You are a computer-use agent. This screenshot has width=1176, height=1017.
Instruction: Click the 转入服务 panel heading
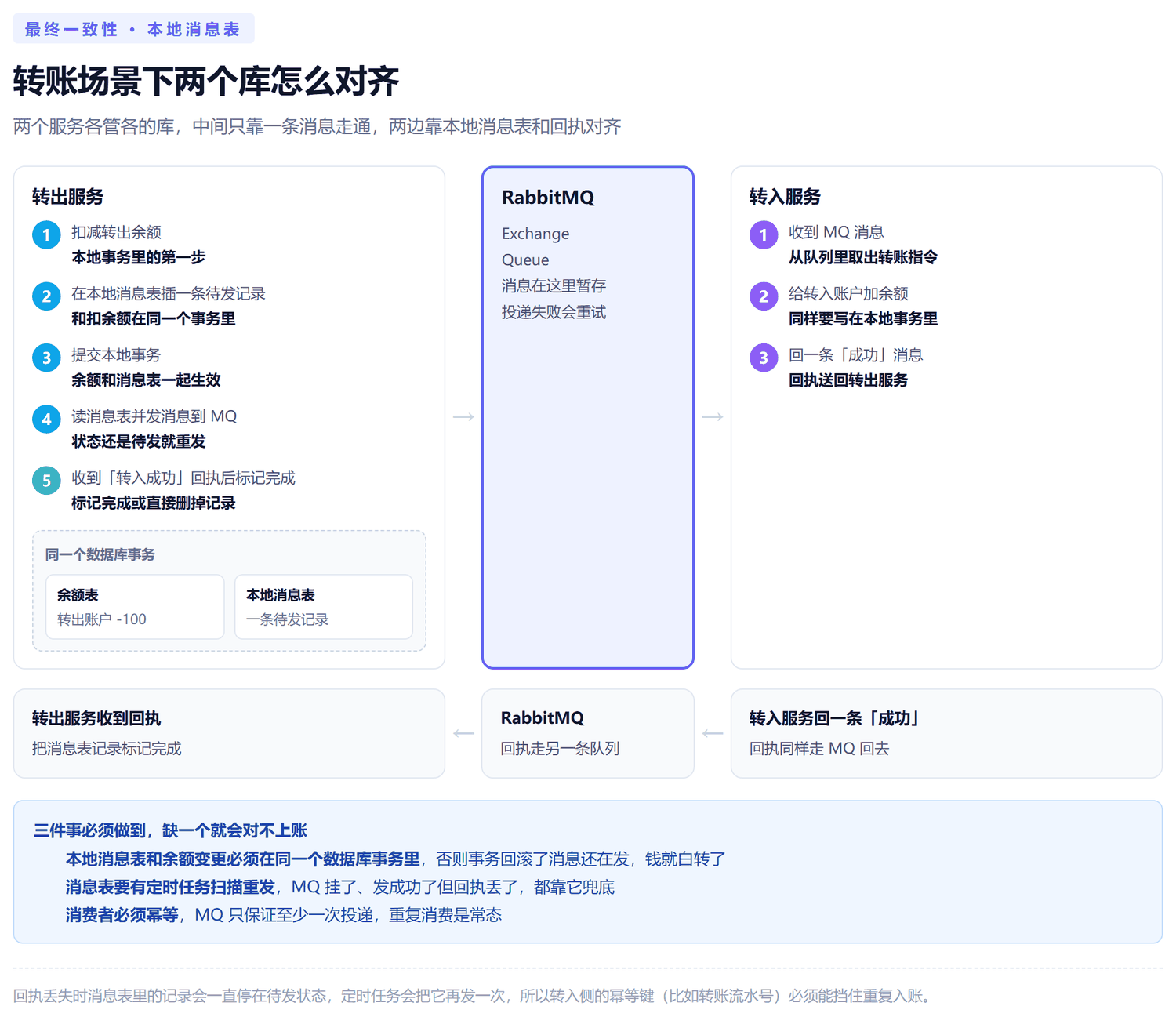click(785, 197)
